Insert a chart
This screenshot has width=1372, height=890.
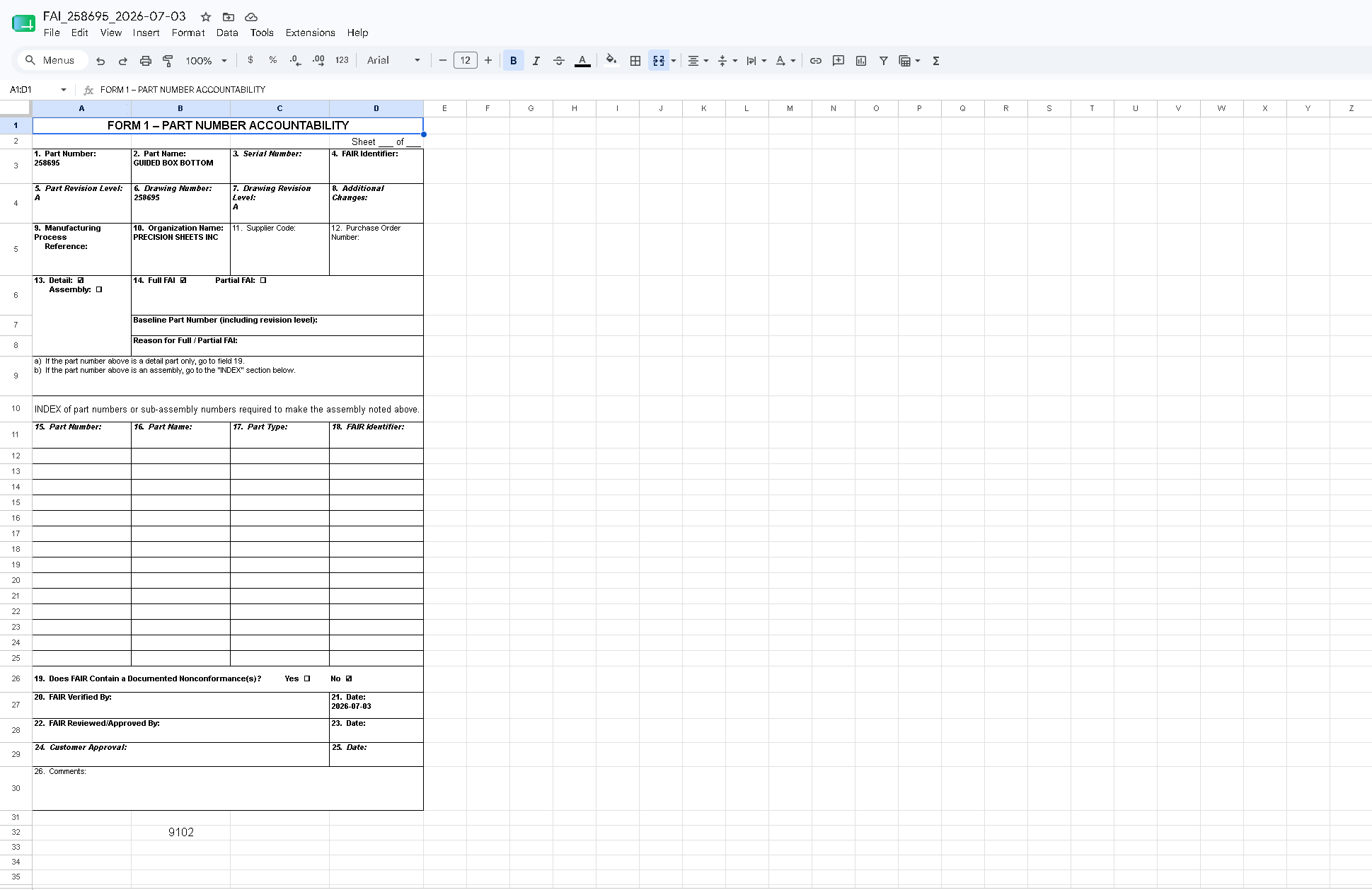(x=861, y=61)
